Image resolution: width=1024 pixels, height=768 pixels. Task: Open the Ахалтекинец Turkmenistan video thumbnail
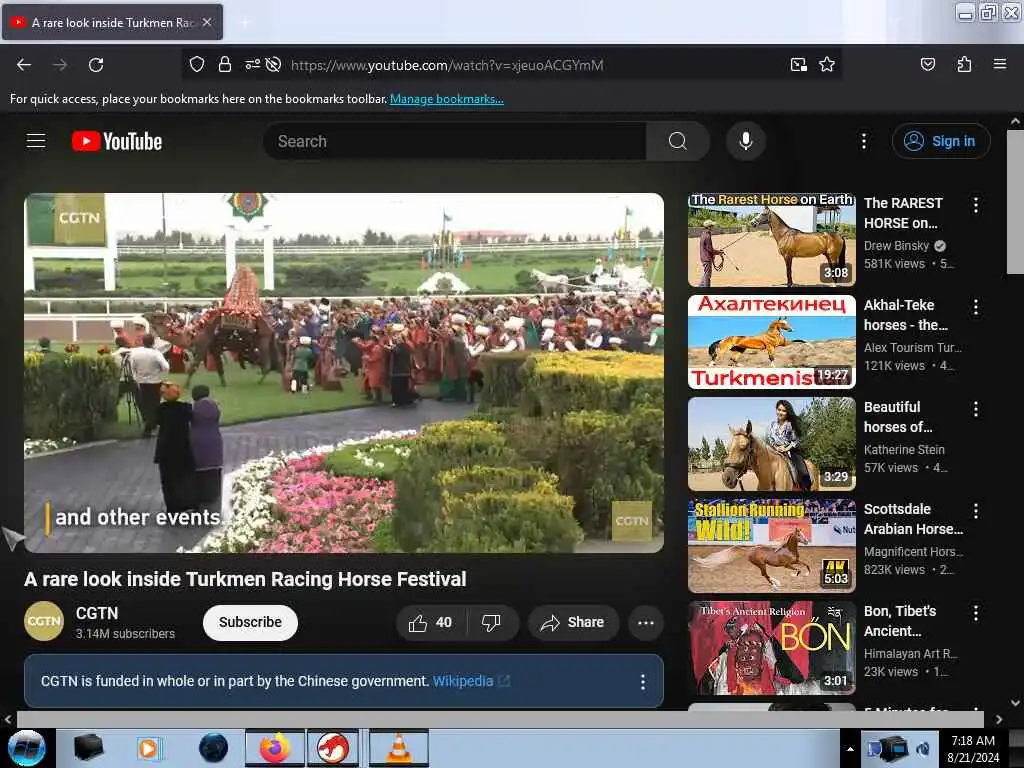click(771, 342)
